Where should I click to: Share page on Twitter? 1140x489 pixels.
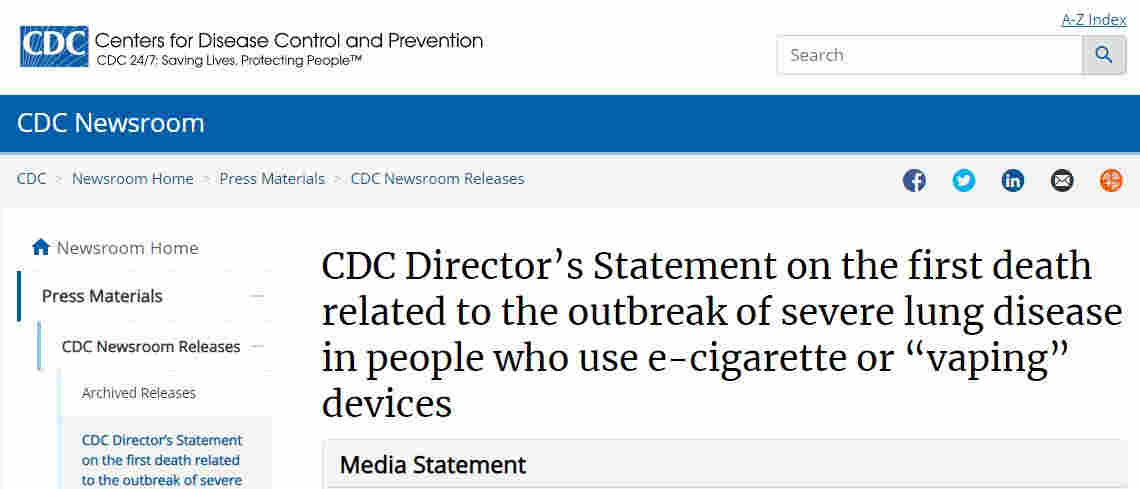(x=963, y=181)
